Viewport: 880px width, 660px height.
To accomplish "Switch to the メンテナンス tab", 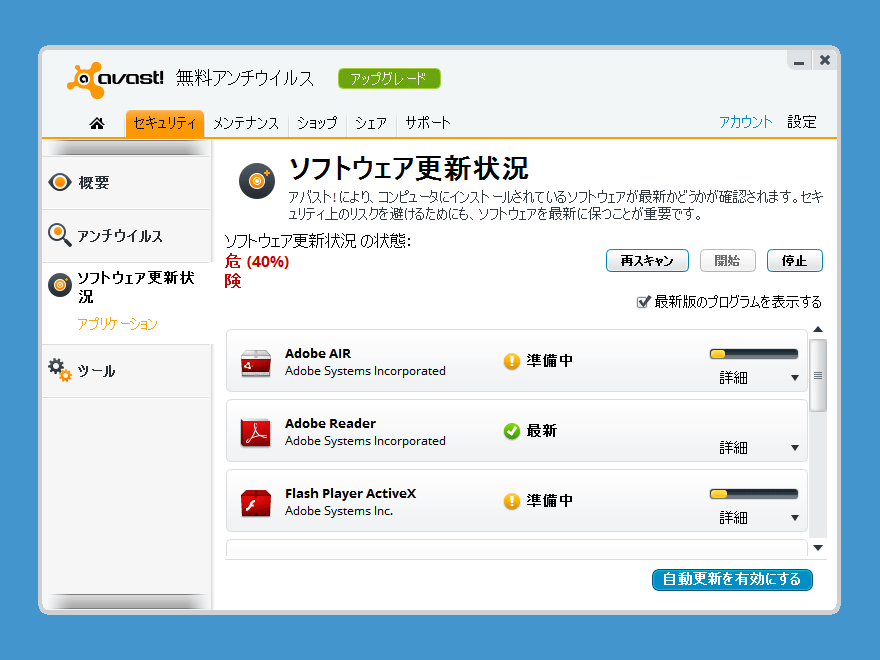I will (x=246, y=123).
